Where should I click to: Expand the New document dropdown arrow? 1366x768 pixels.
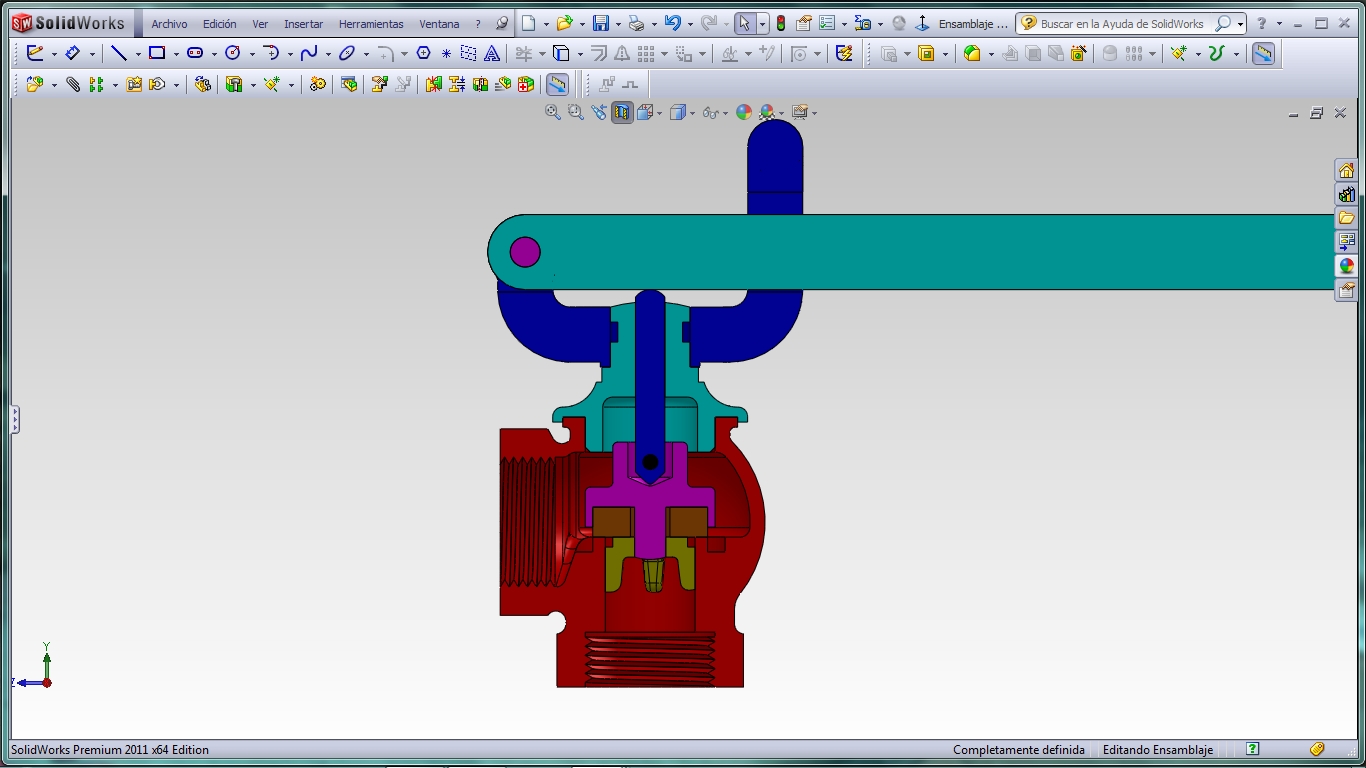pyautogui.click(x=546, y=24)
